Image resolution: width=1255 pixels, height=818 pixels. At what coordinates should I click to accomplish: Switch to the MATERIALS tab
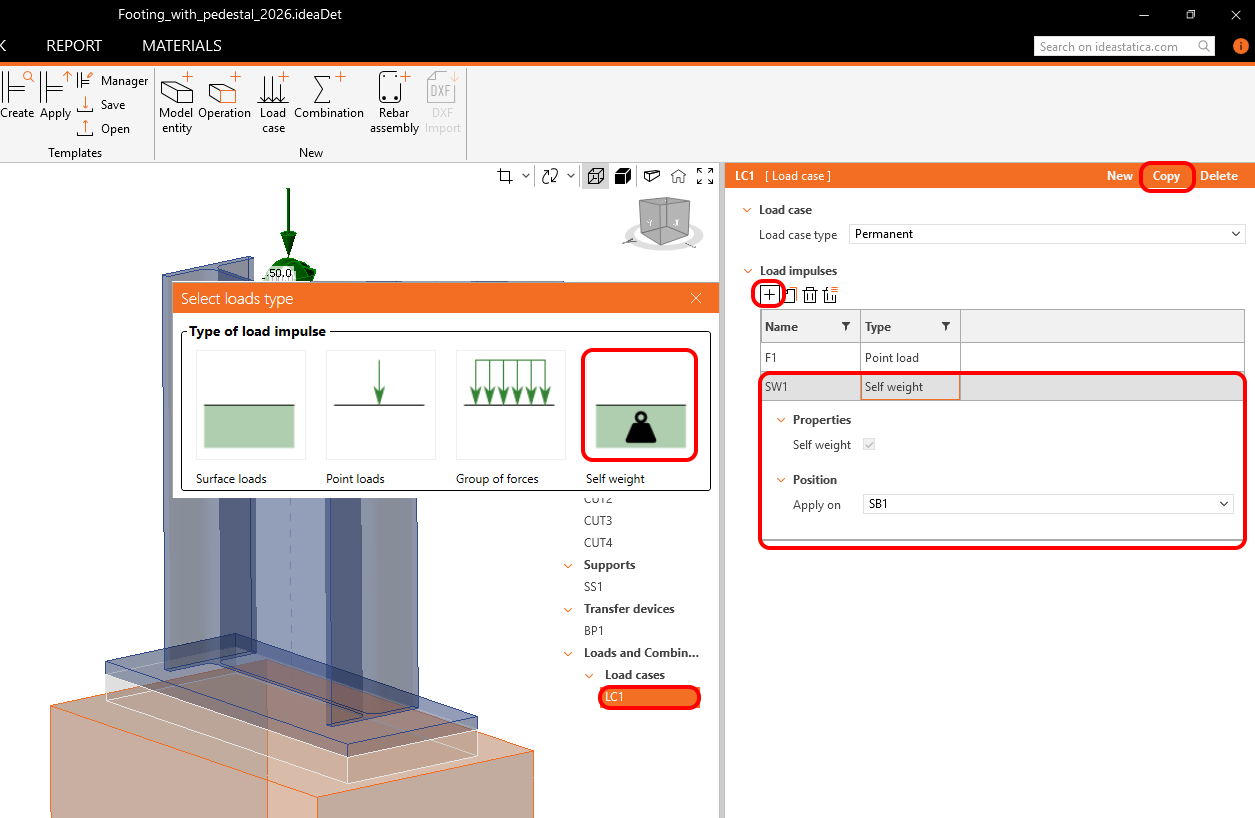(x=181, y=46)
